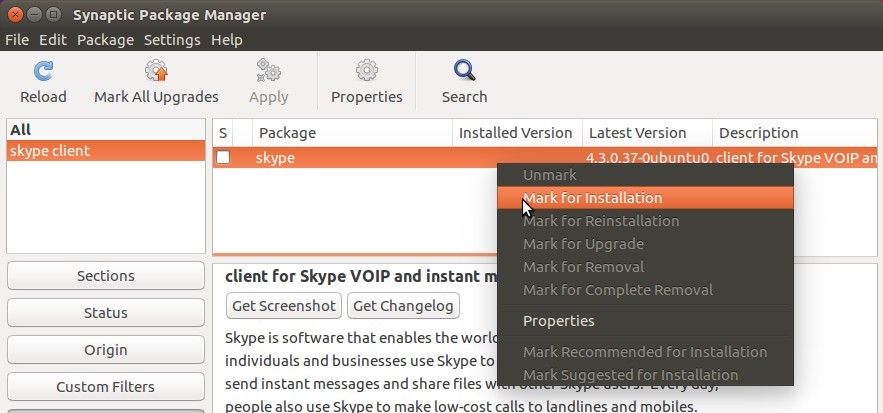
Task: Open the File menu
Action: click(x=17, y=40)
